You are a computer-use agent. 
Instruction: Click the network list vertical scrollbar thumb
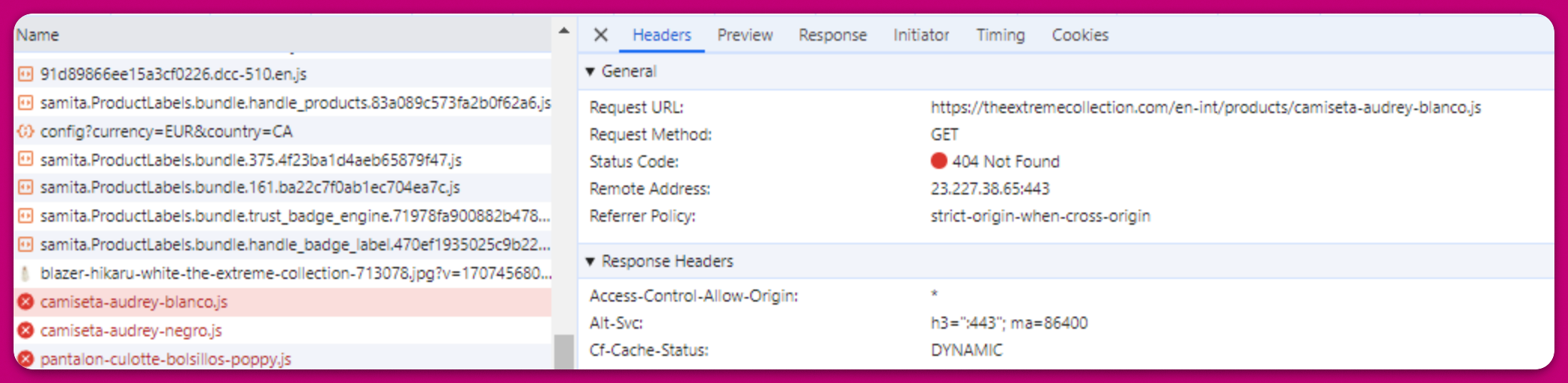click(x=563, y=351)
